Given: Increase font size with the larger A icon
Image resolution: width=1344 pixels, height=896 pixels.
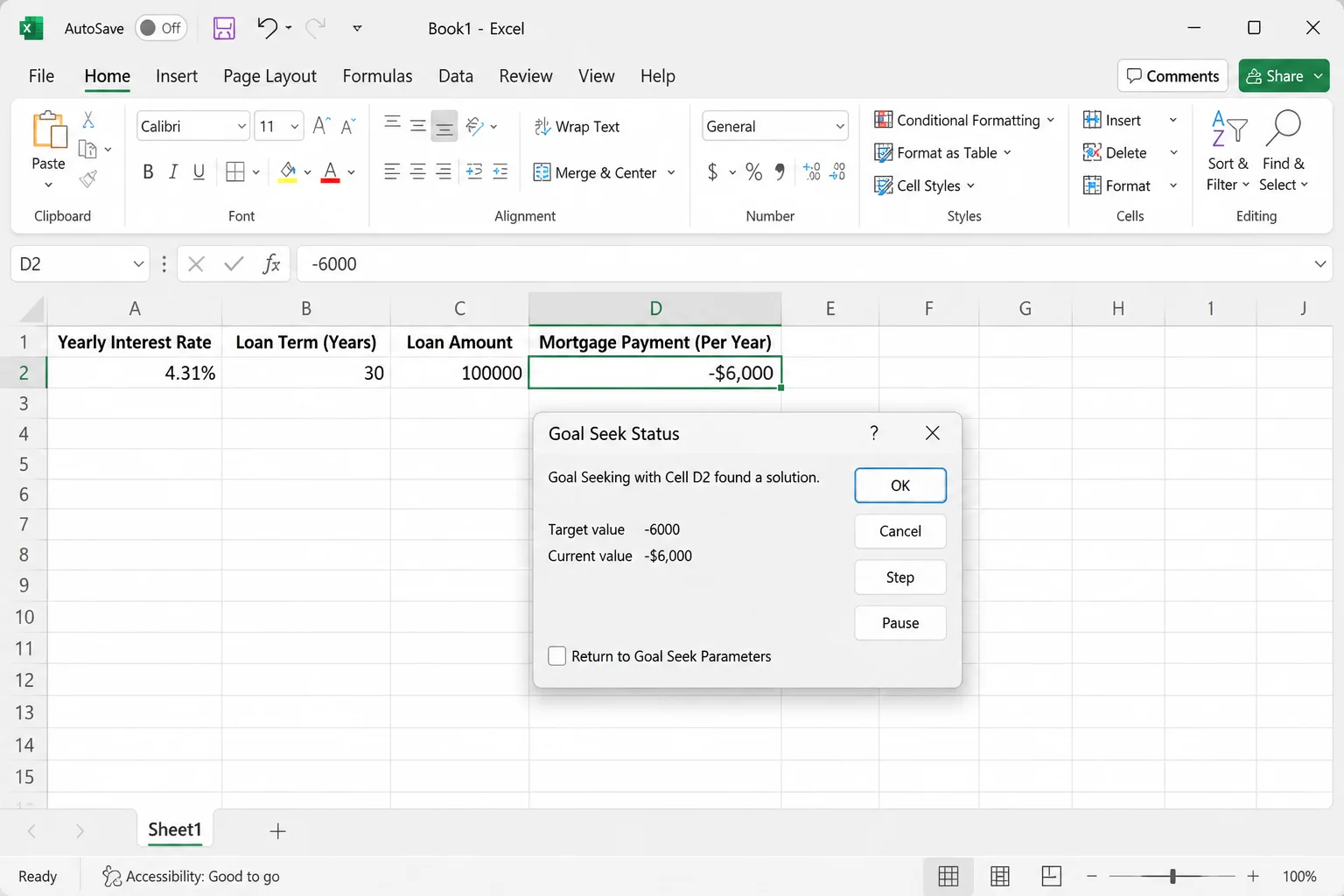Looking at the screenshot, I should point(321,126).
